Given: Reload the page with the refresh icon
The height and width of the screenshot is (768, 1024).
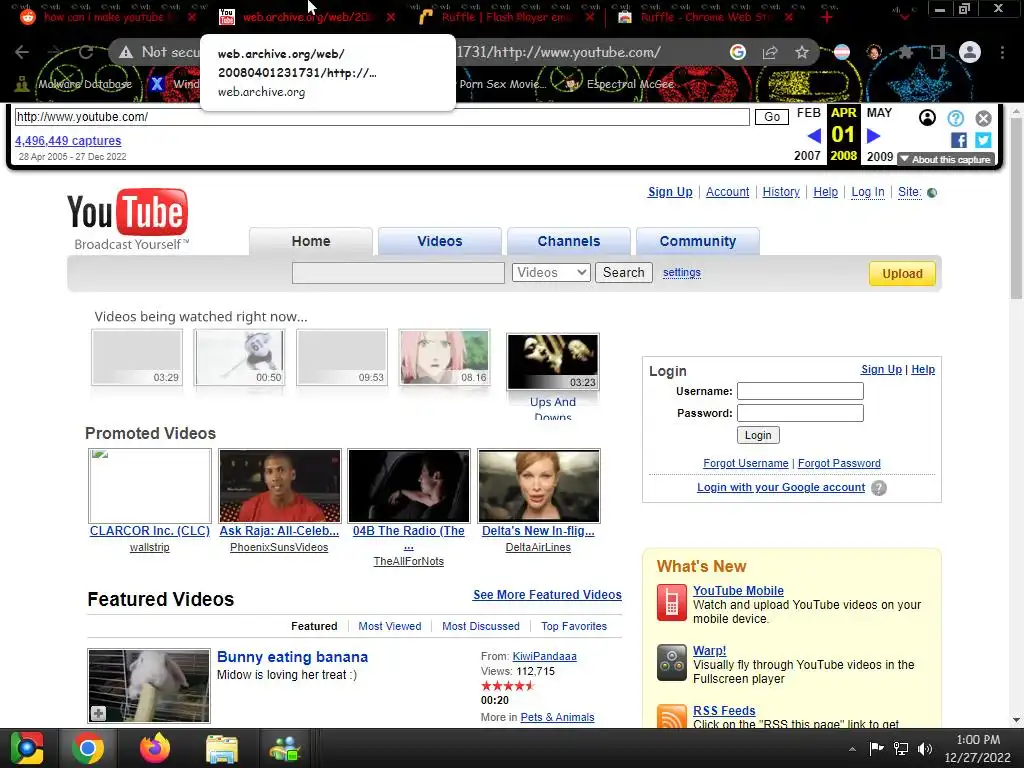Looking at the screenshot, I should 86,52.
